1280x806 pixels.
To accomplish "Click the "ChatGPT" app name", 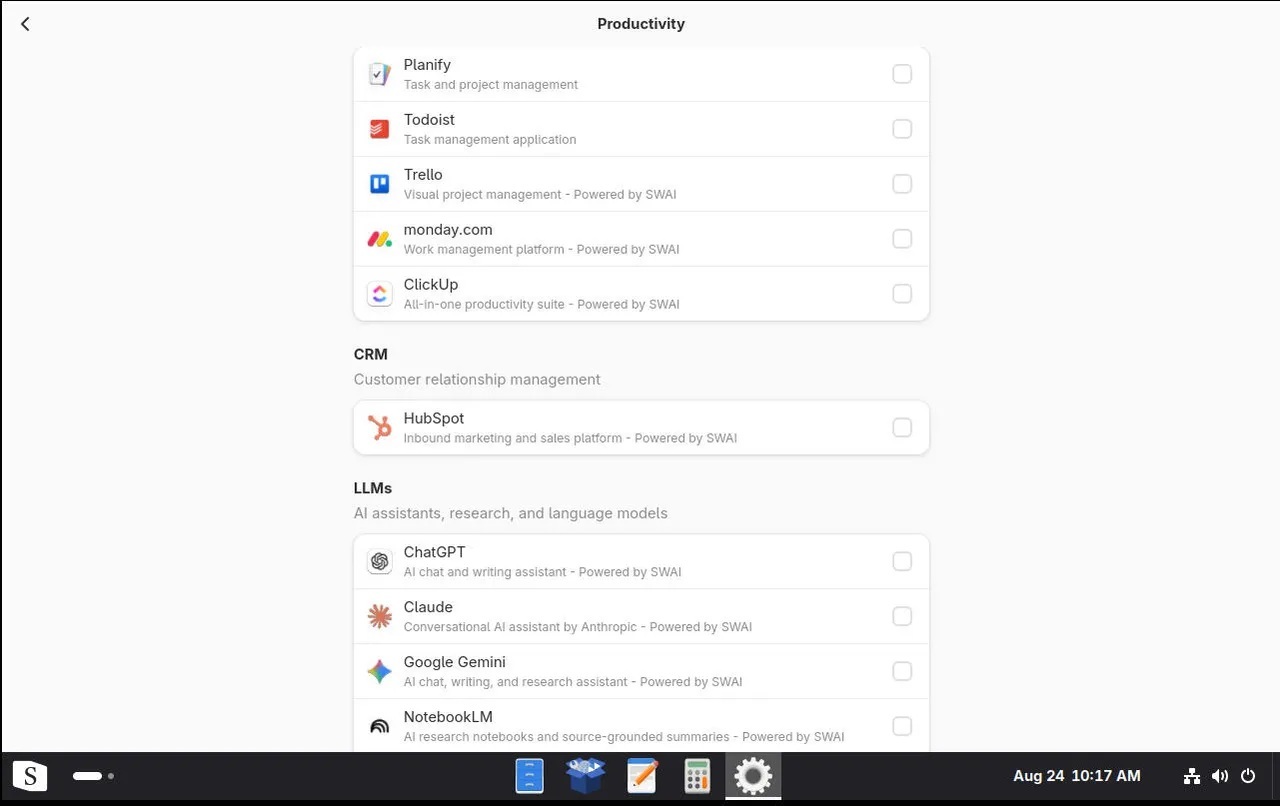I will pyautogui.click(x=435, y=553).
